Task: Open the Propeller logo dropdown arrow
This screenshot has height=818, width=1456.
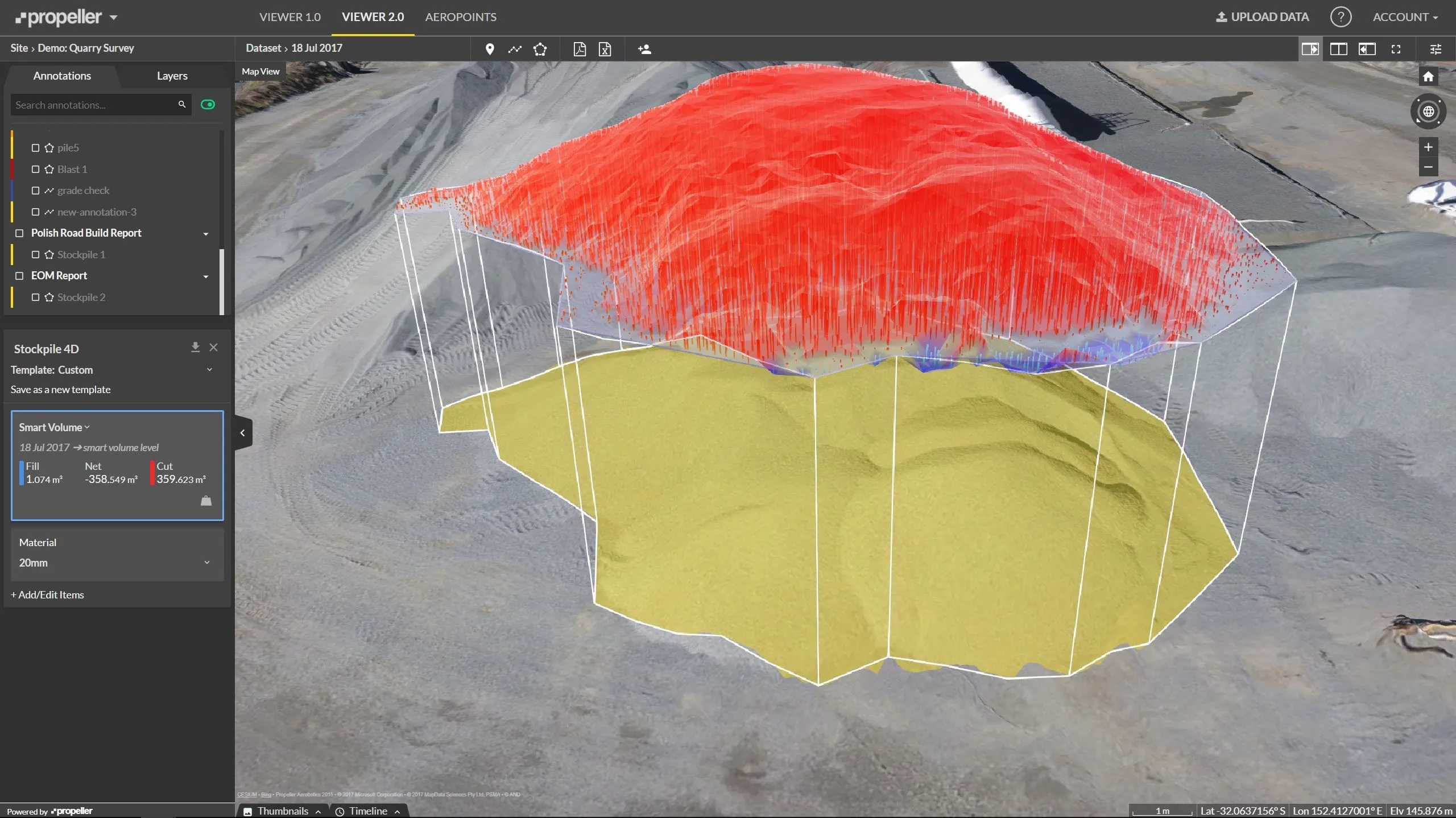Action: (x=114, y=18)
